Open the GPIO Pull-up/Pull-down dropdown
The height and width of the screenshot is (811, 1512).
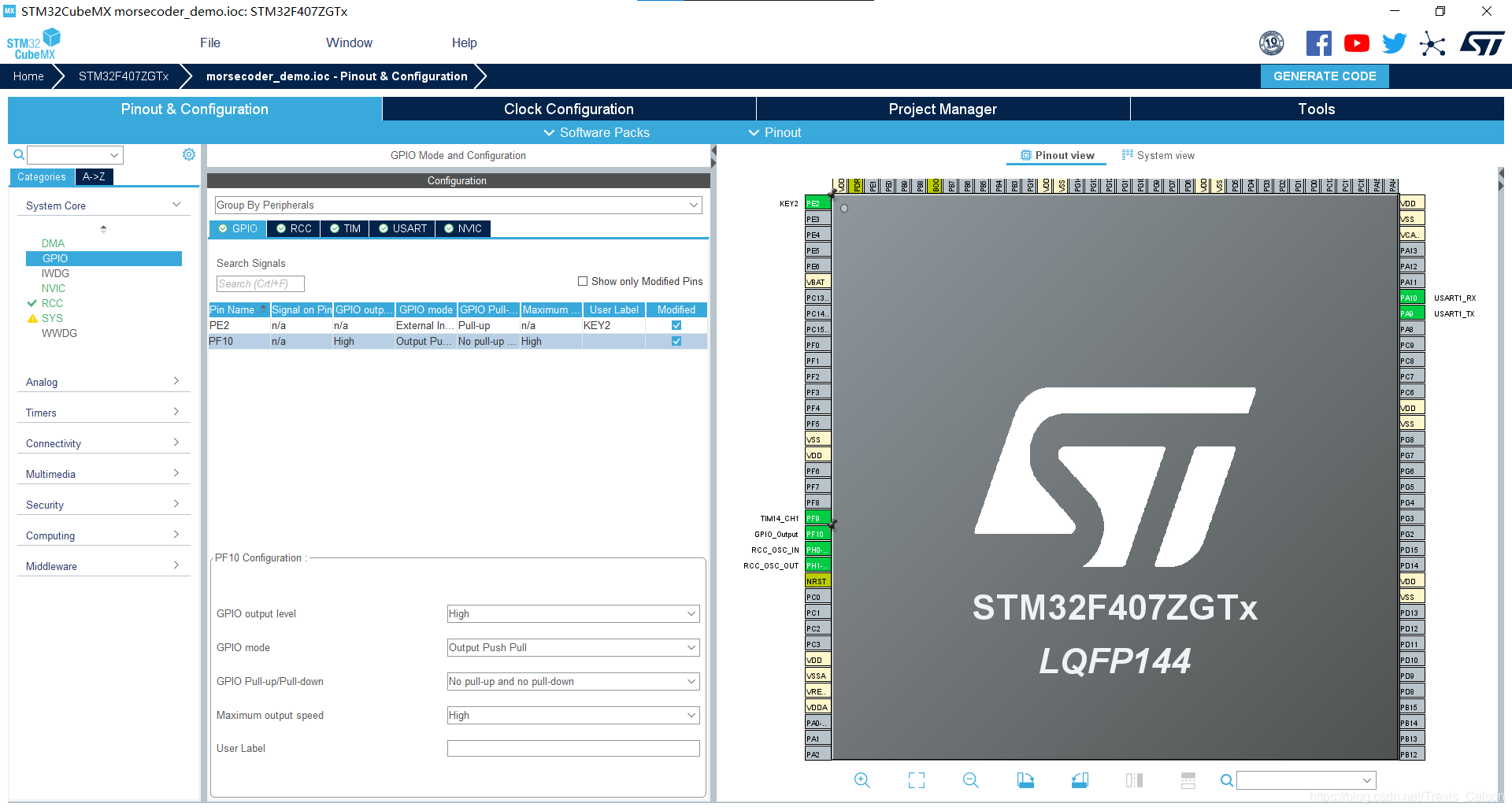(573, 681)
